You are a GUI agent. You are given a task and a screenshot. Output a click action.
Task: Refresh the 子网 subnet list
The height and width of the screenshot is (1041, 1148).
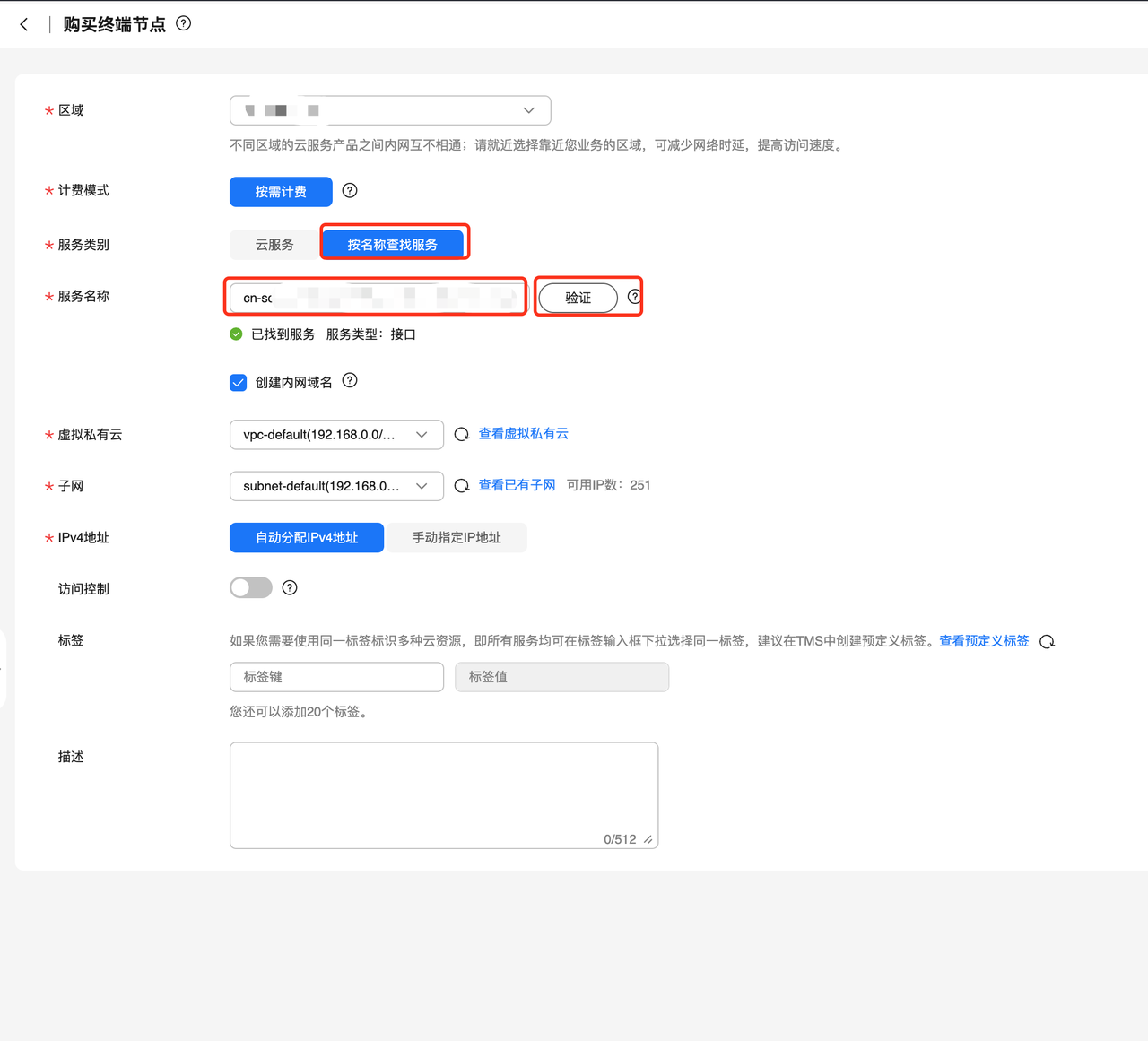462,485
